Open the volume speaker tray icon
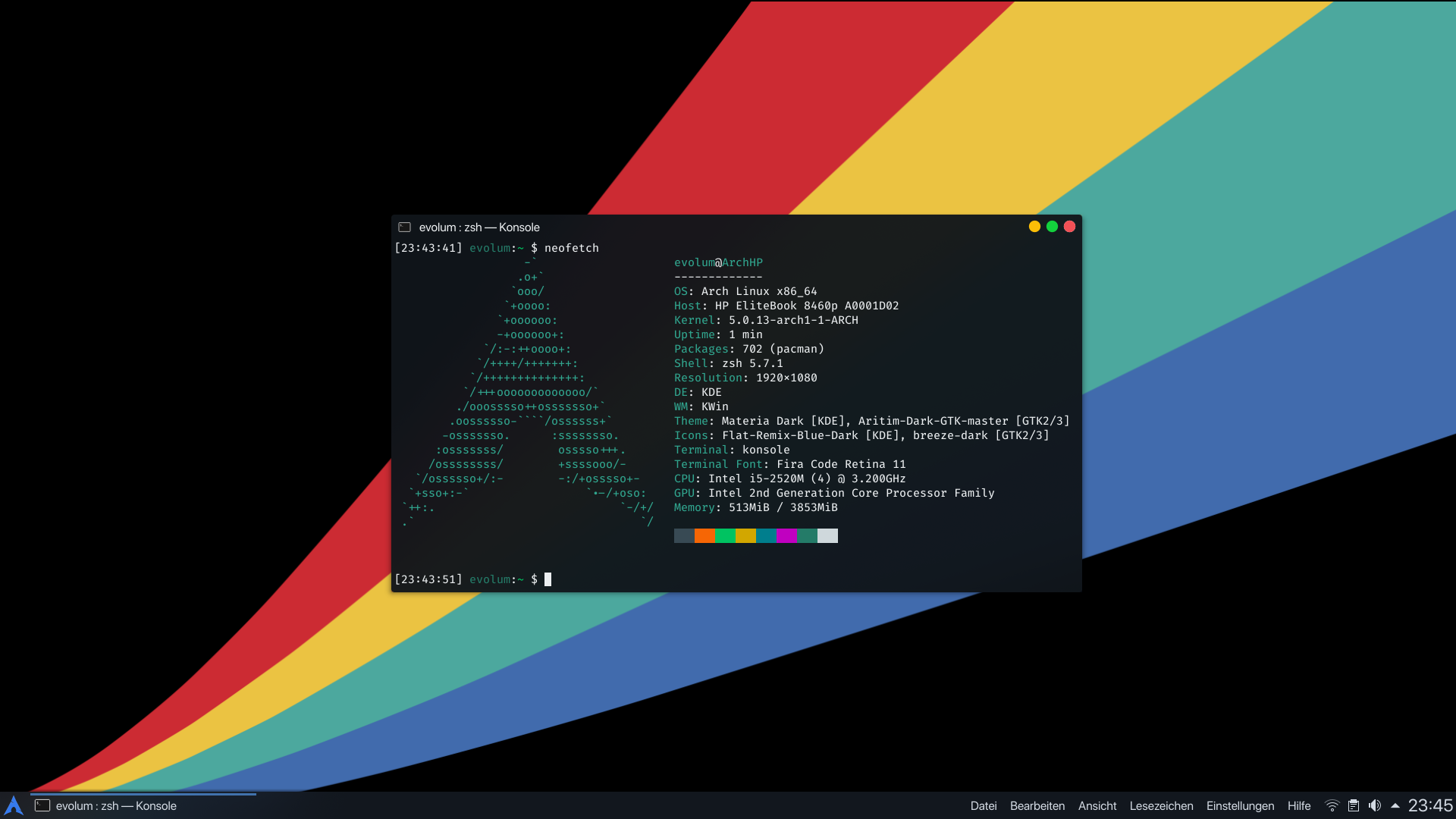This screenshot has height=819, width=1456. 1374,805
